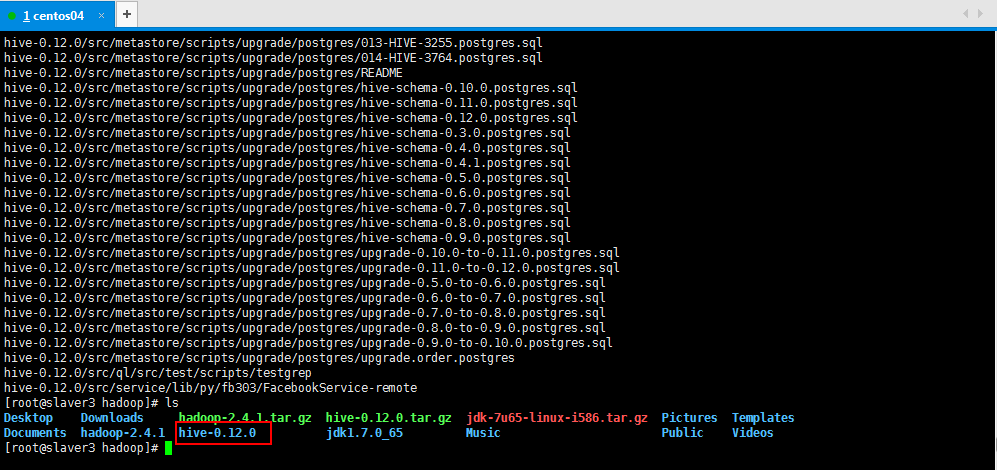Image resolution: width=997 pixels, height=470 pixels.
Task: Click the green terminal cursor at prompt
Action: [x=168, y=448]
